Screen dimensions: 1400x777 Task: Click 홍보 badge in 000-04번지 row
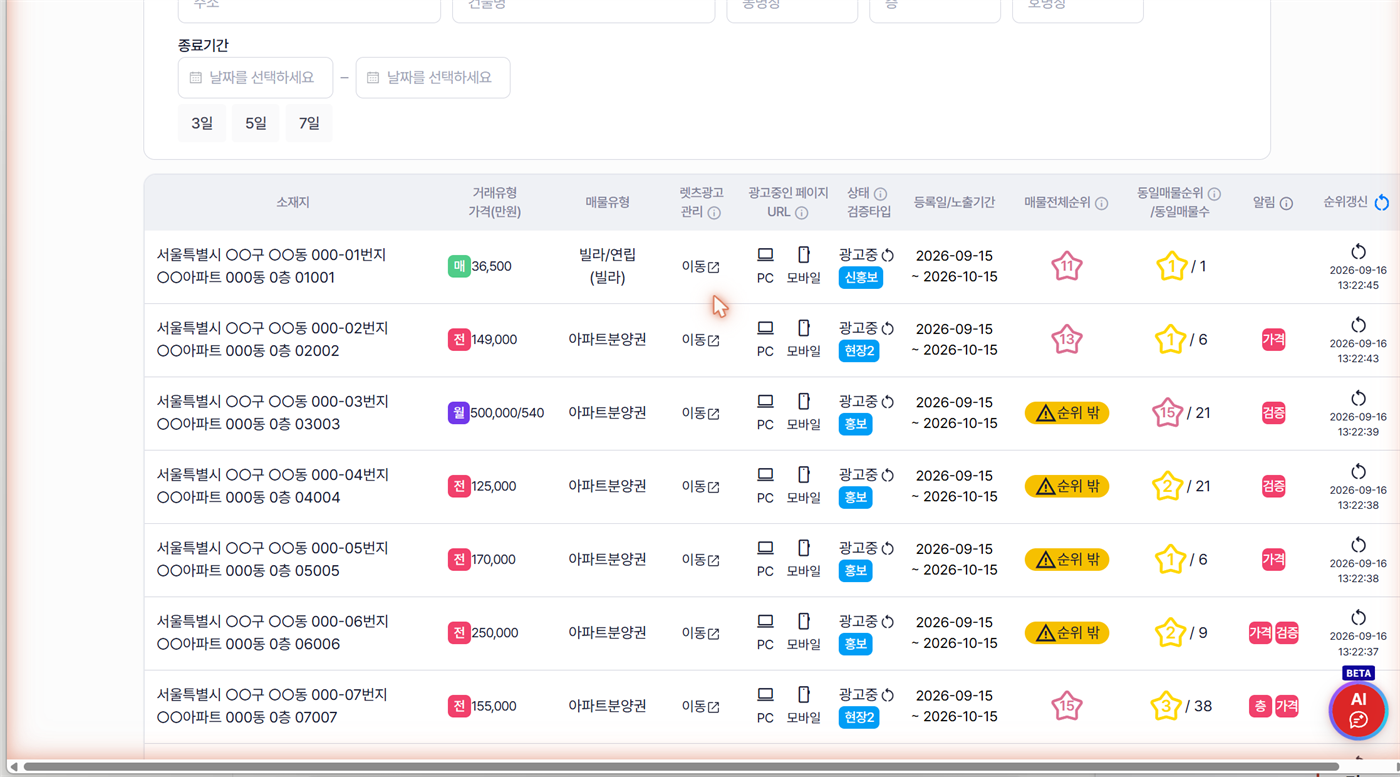855,497
